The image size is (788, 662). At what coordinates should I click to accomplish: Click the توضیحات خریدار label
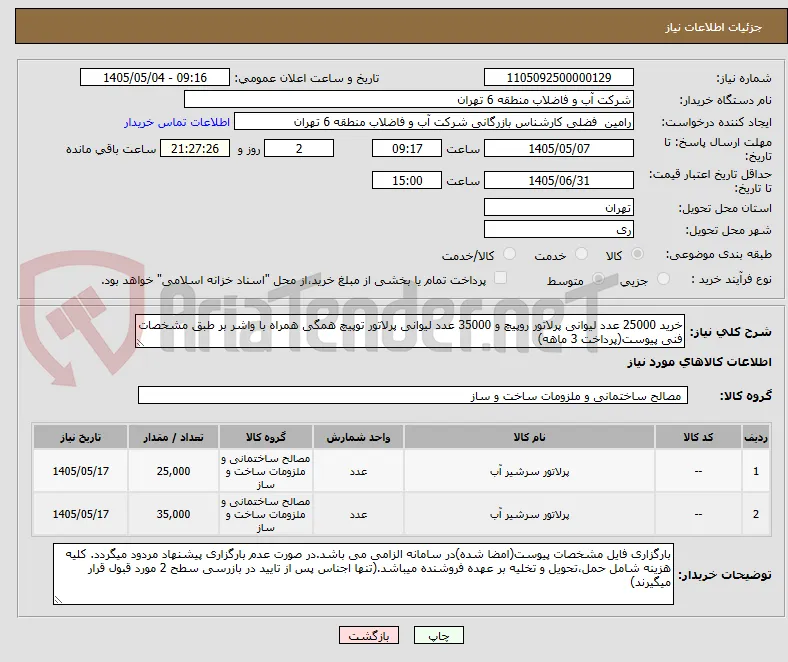coord(725,575)
